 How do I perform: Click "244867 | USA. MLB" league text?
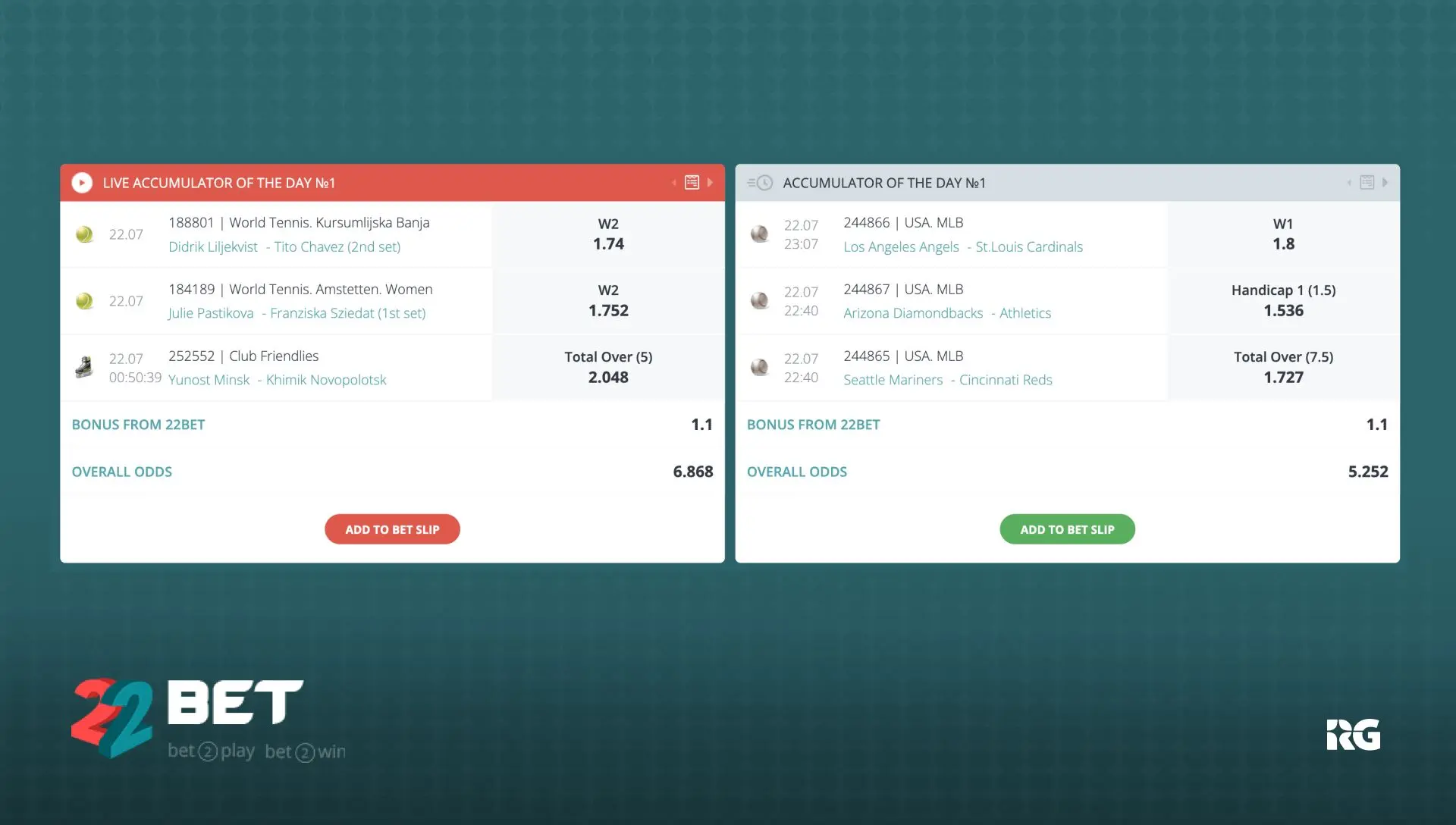pos(903,289)
